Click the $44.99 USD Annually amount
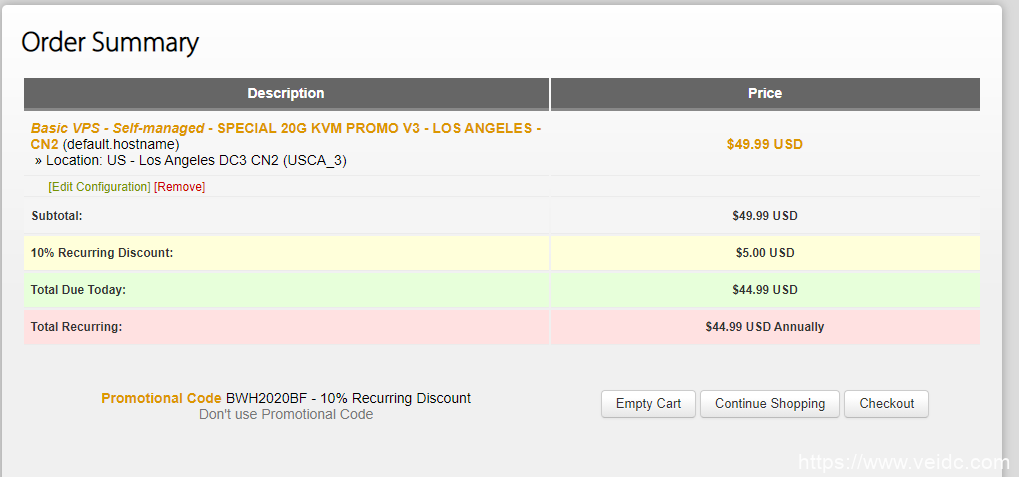Viewport: 1019px width, 477px height. click(x=765, y=327)
